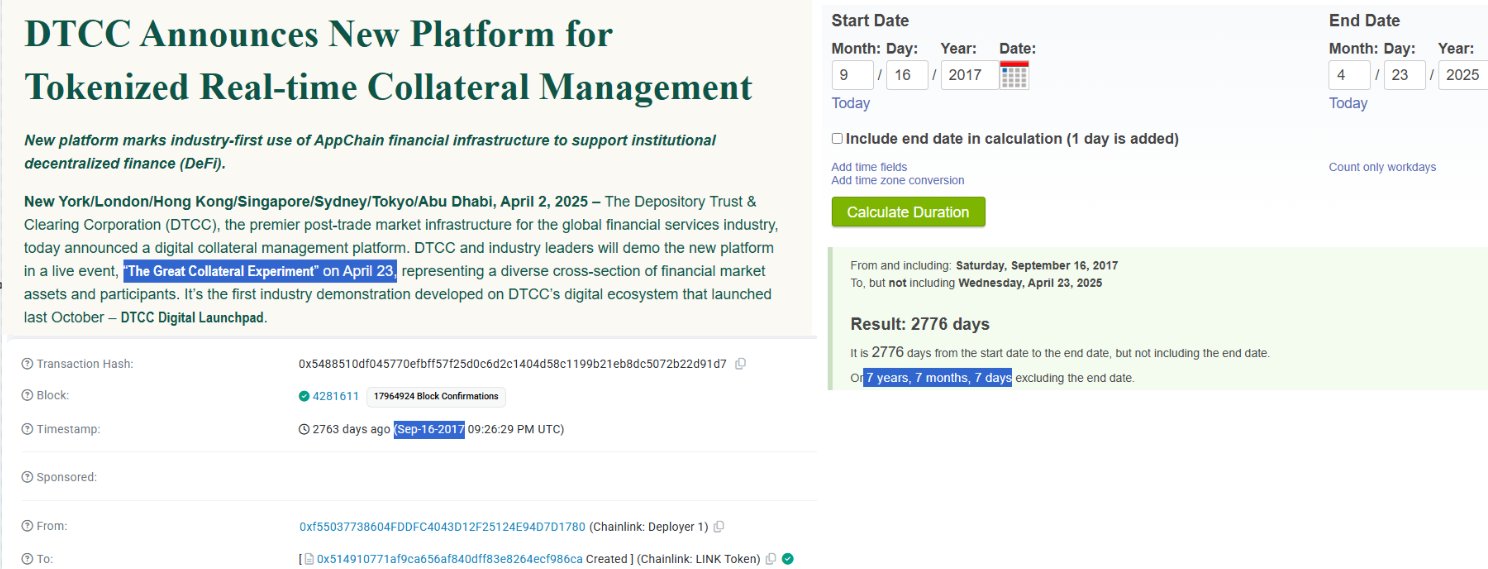Click the end date Day input field

1404,75
